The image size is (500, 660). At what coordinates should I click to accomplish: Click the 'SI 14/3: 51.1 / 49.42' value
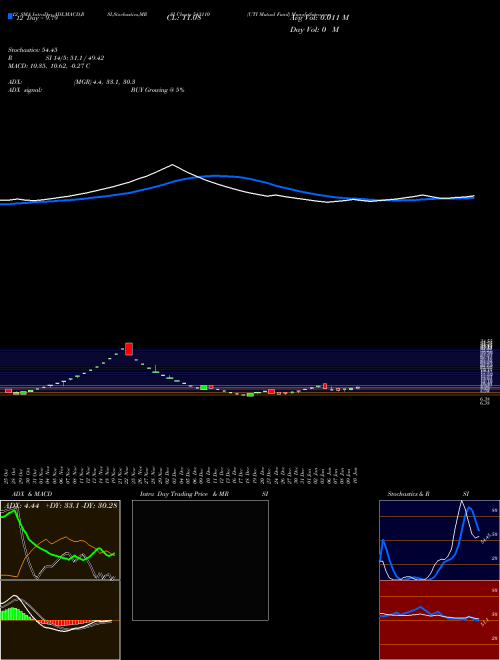click(x=75, y=58)
